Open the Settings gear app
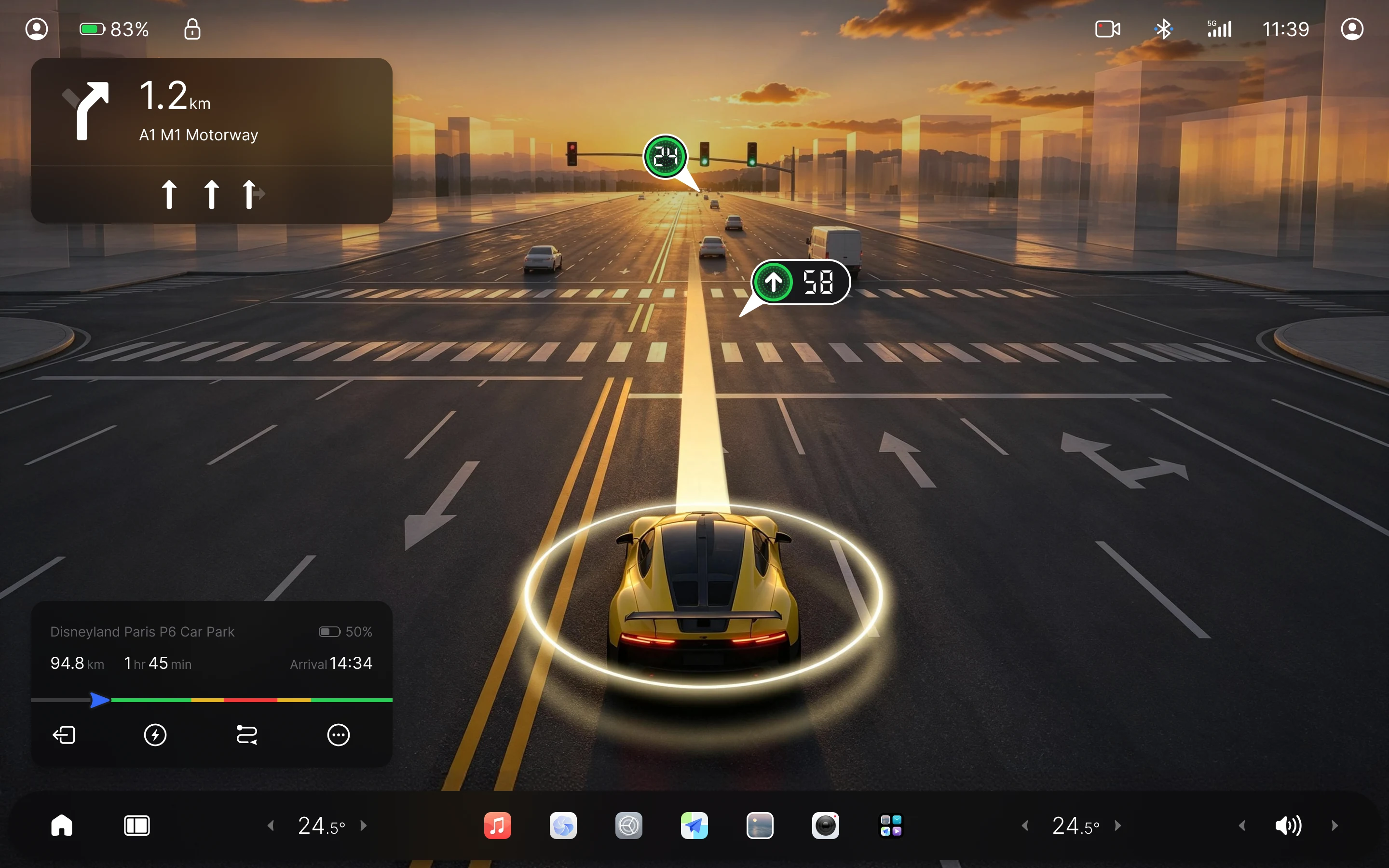The image size is (1389, 868). (628, 826)
